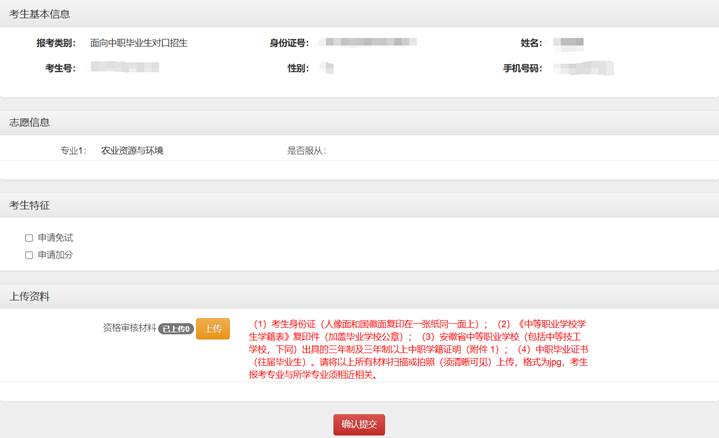Click the 专业1 label

coord(73,151)
